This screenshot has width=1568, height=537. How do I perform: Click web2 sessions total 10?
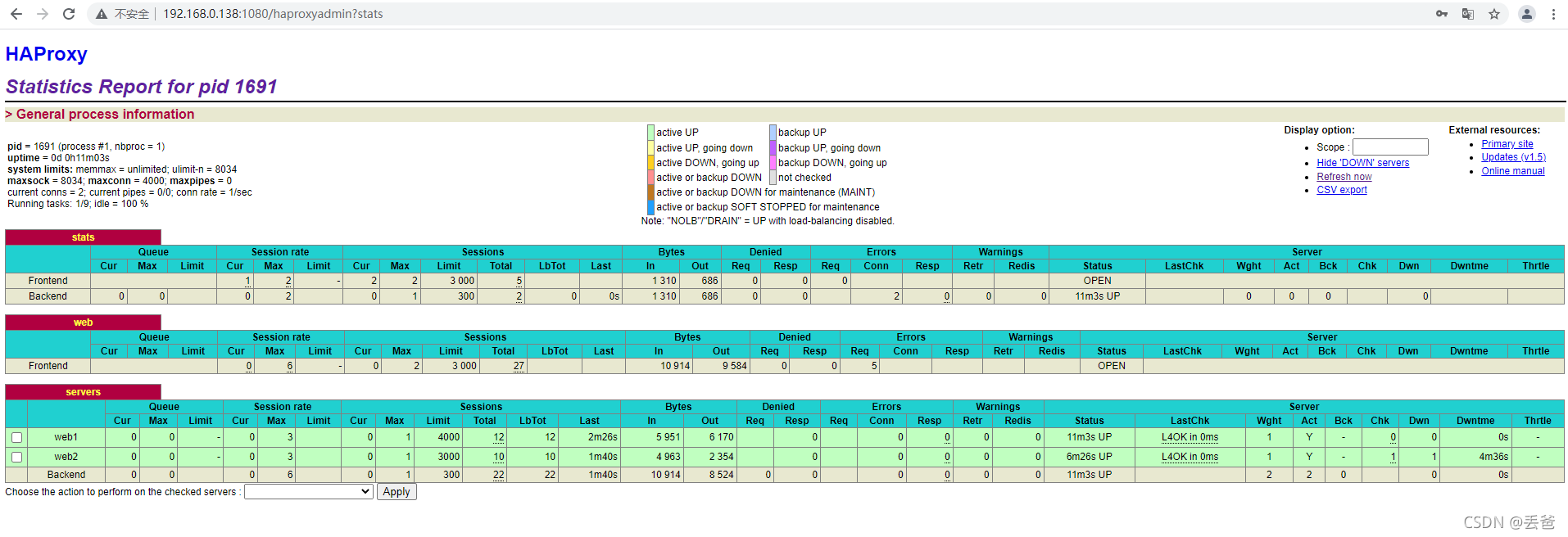[x=499, y=457]
